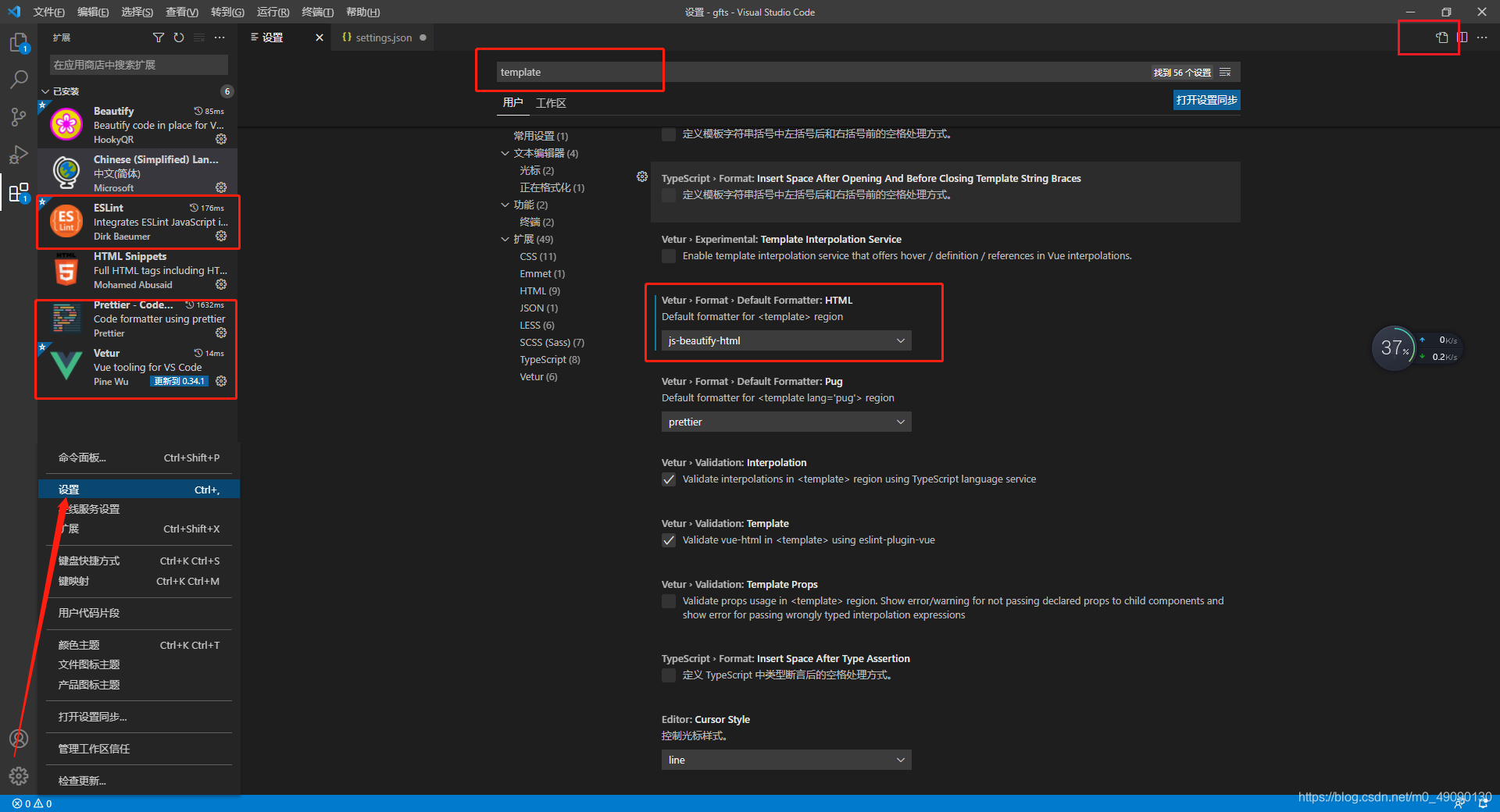This screenshot has height=812, width=1500.
Task: Click the Accounts icon in activity bar
Action: pyautogui.click(x=19, y=739)
